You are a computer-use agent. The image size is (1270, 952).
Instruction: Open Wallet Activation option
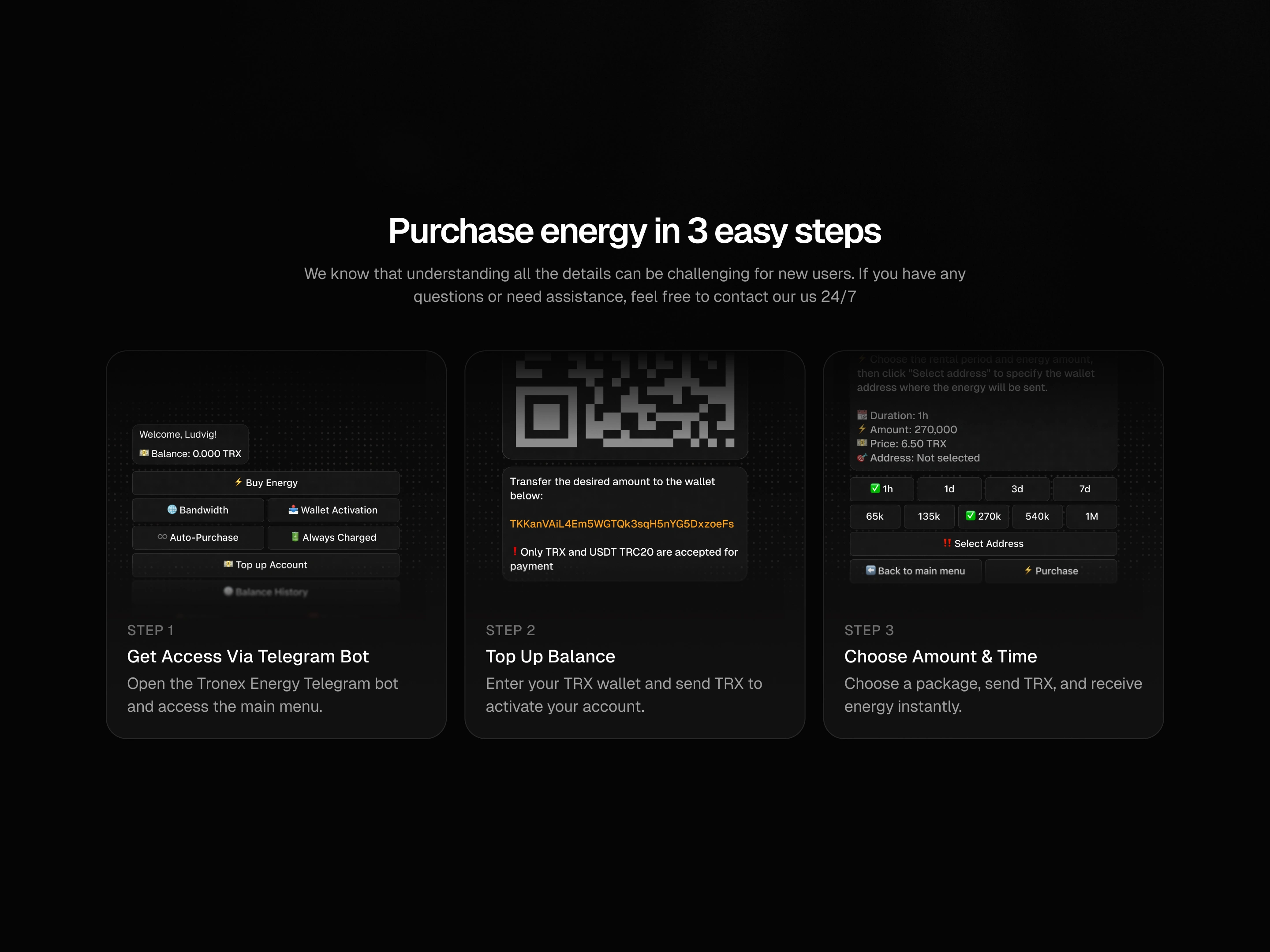(x=333, y=510)
